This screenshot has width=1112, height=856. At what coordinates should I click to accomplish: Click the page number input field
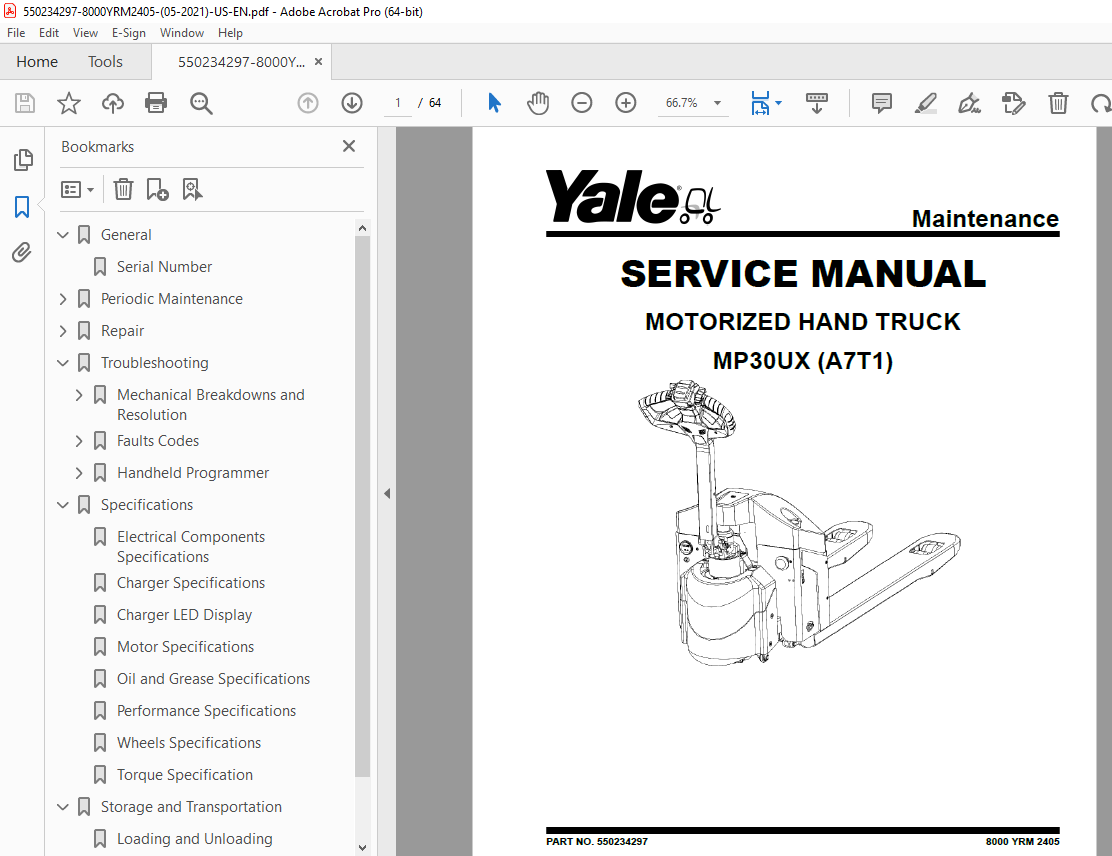point(398,104)
